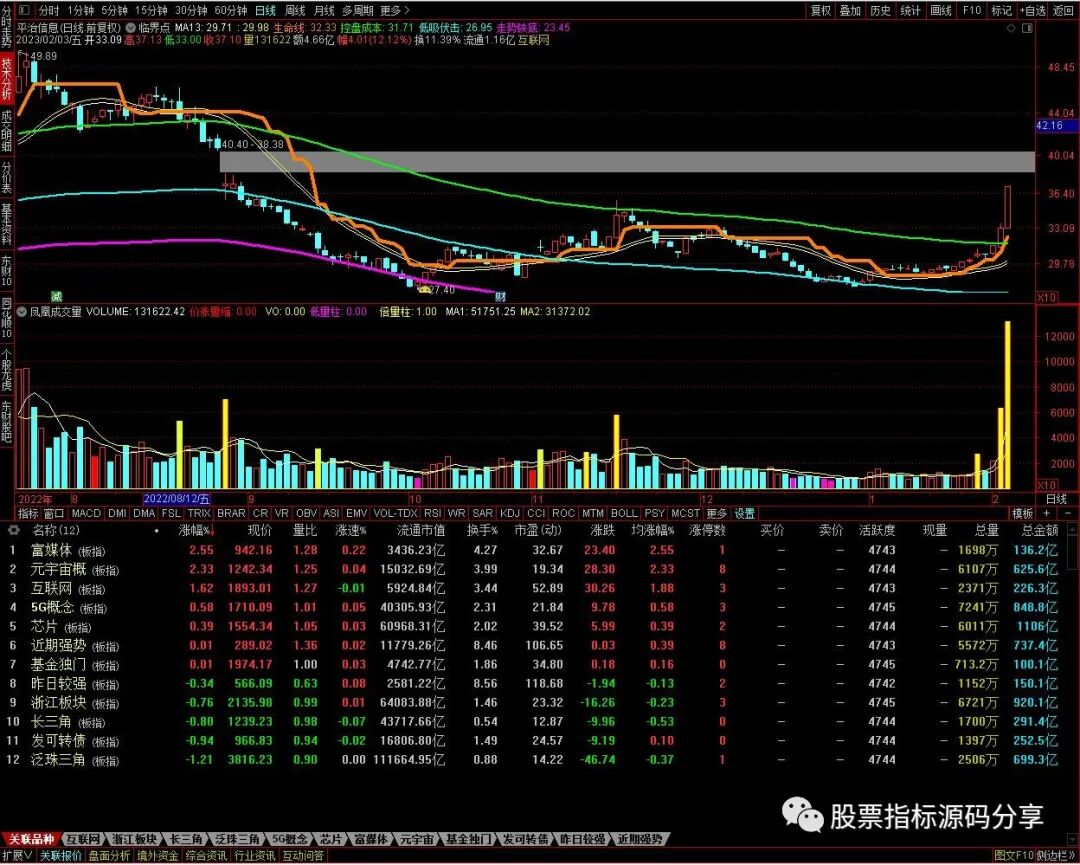Click the 统计 statistics button
The width and height of the screenshot is (1080, 865).
[911, 10]
